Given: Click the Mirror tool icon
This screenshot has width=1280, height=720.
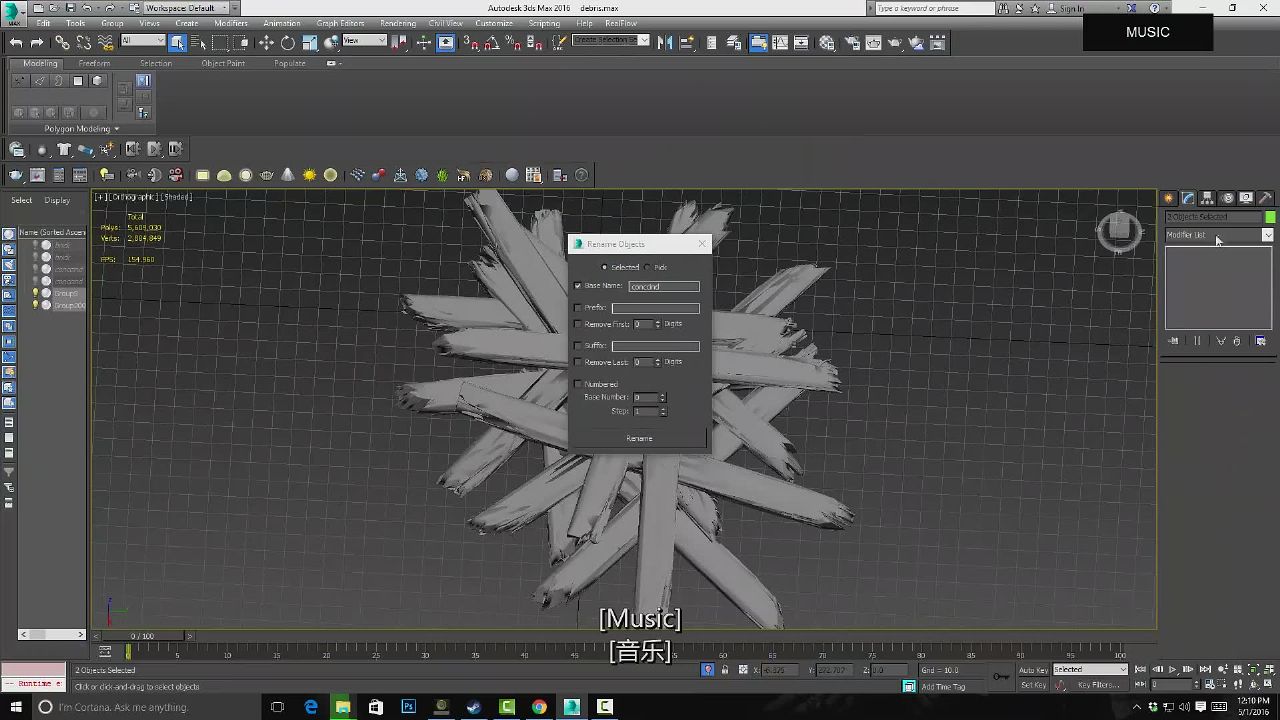Looking at the screenshot, I should point(664,42).
